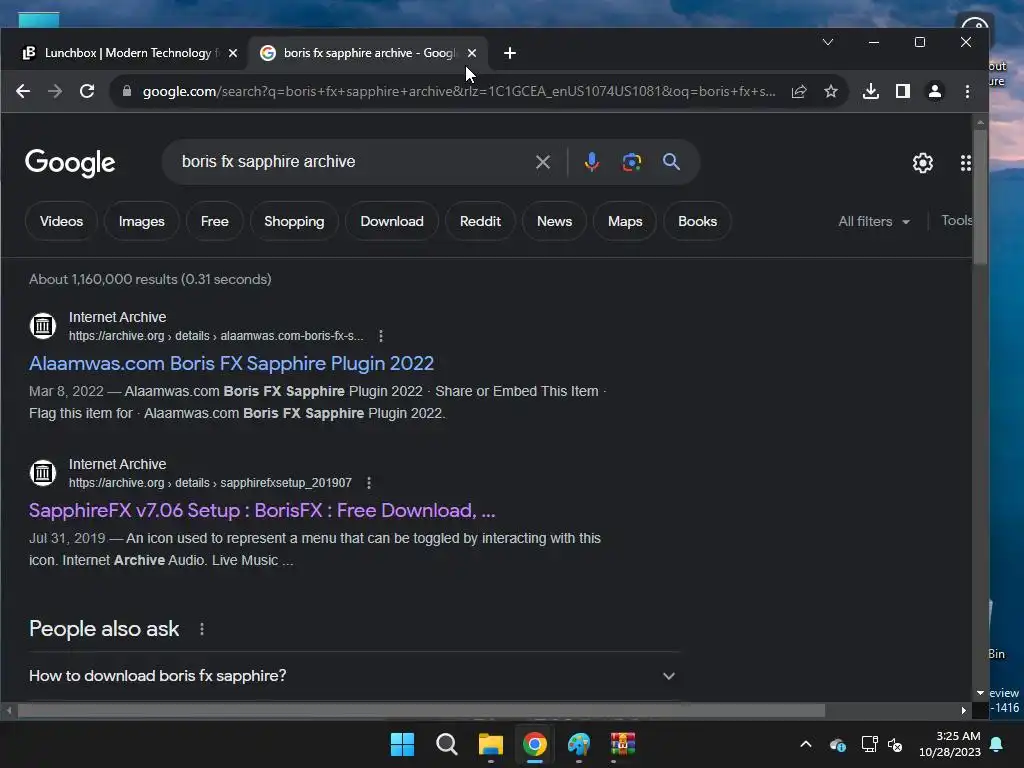This screenshot has width=1024, height=768.
Task: View site info via the lock icon
Action: 127,91
